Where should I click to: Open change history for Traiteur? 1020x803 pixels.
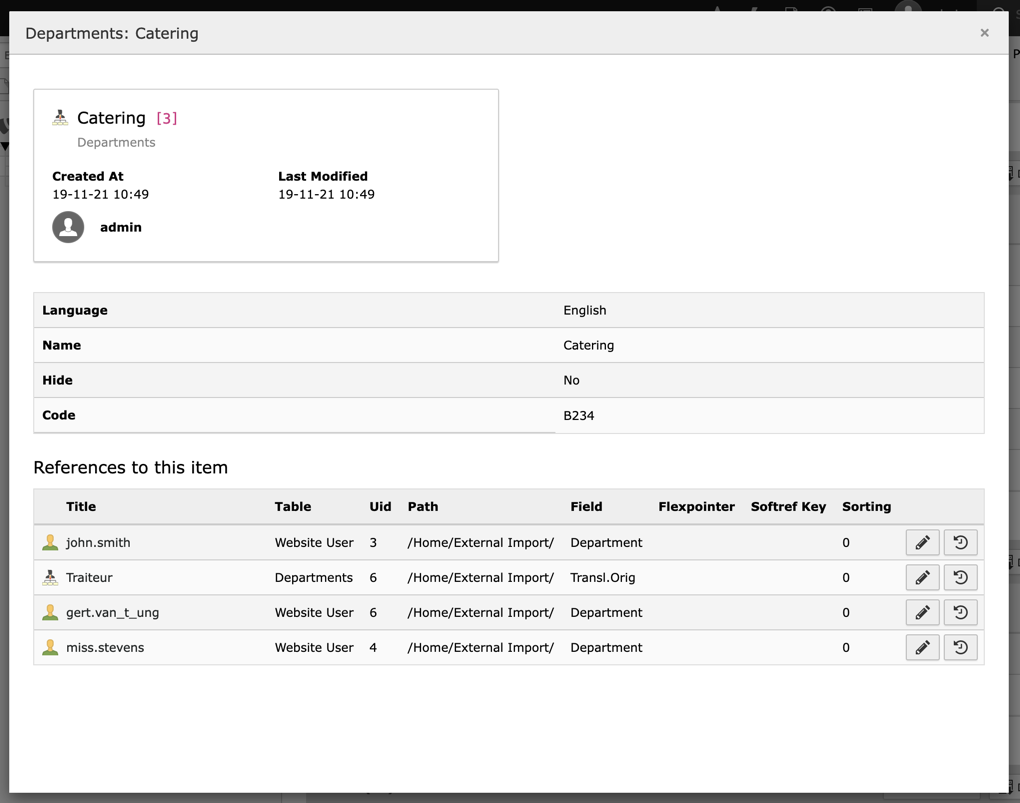point(960,577)
